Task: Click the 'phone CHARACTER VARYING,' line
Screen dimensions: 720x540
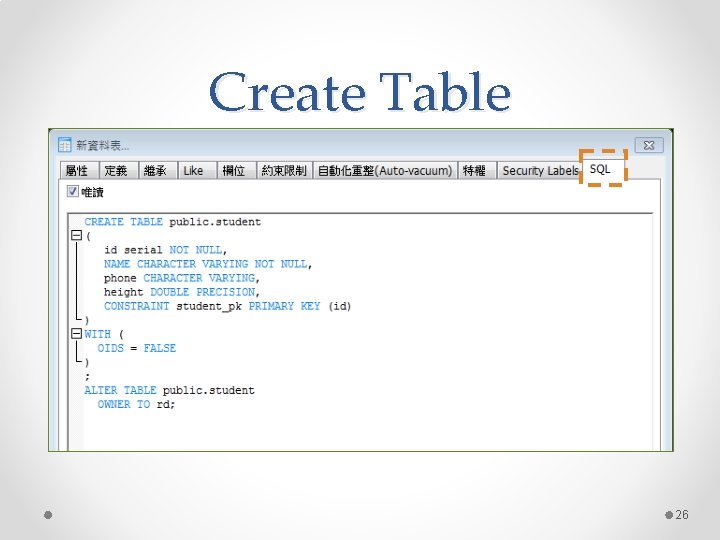Action: [182, 278]
